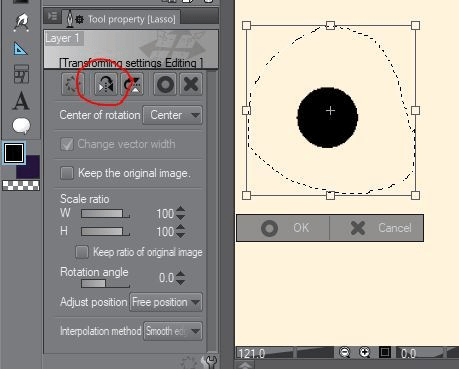The height and width of the screenshot is (369, 459).
Task: Confirm transform with panel circle icon
Action: click(165, 84)
